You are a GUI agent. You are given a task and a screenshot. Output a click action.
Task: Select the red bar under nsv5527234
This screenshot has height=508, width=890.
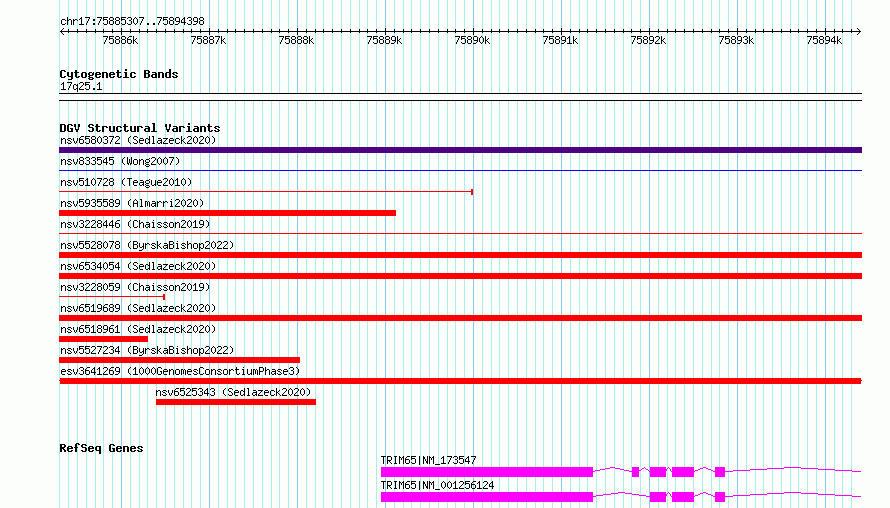[179, 360]
